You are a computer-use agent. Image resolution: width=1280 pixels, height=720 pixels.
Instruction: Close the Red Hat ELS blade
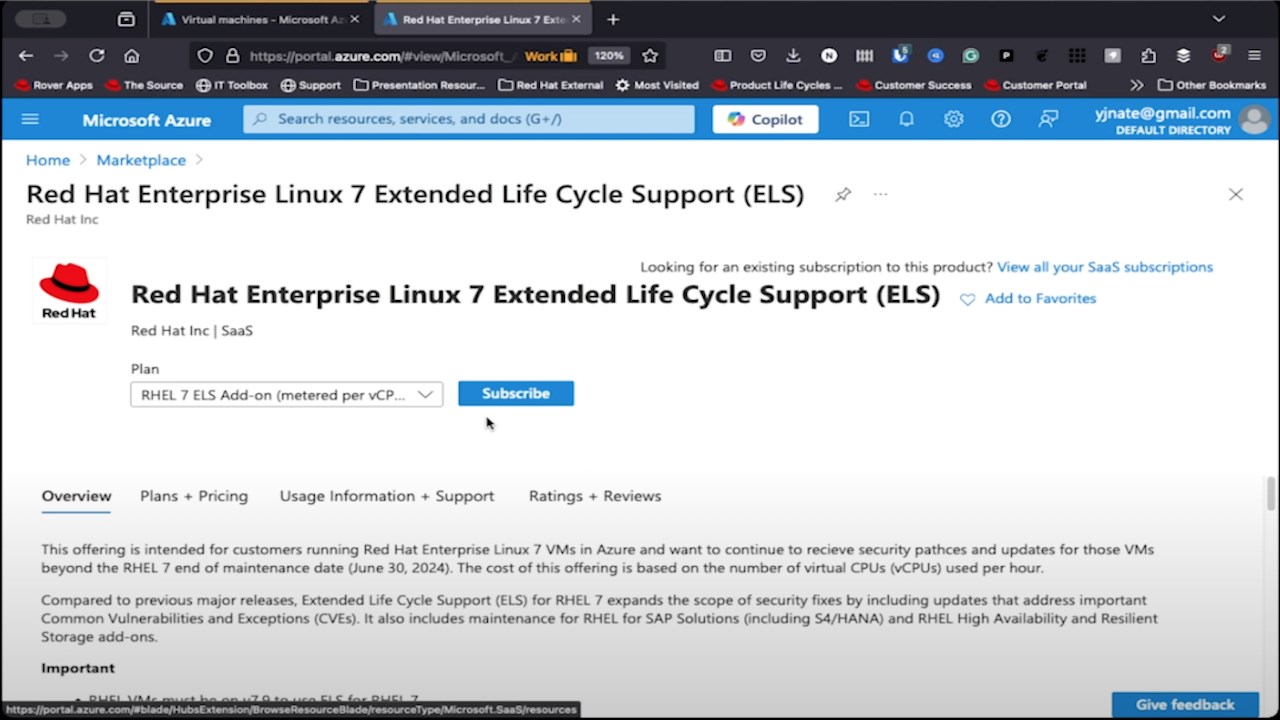point(1236,194)
